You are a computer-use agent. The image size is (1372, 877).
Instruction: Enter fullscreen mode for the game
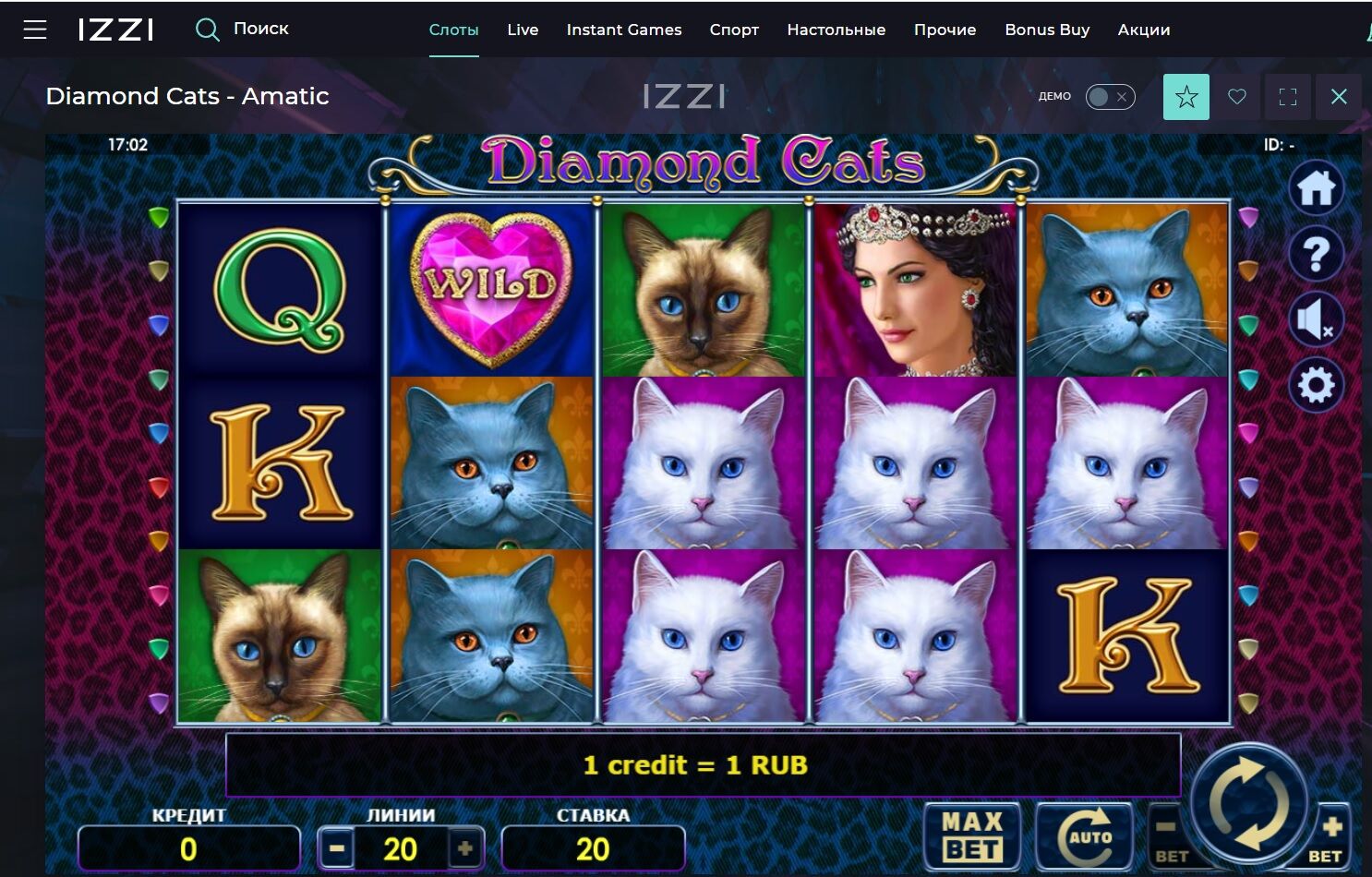point(1288,97)
